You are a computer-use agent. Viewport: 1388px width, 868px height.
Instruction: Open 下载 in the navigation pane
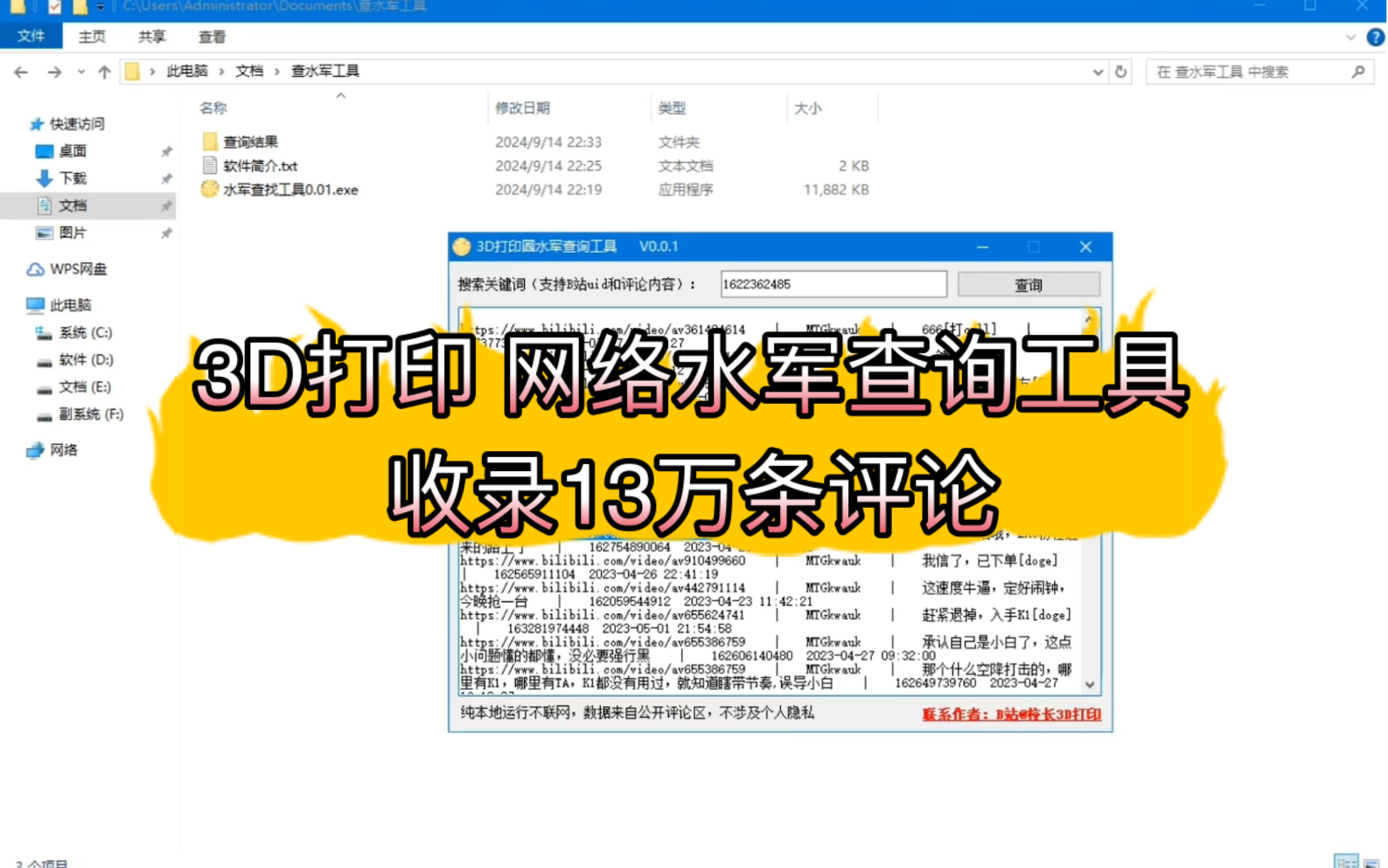click(73, 177)
